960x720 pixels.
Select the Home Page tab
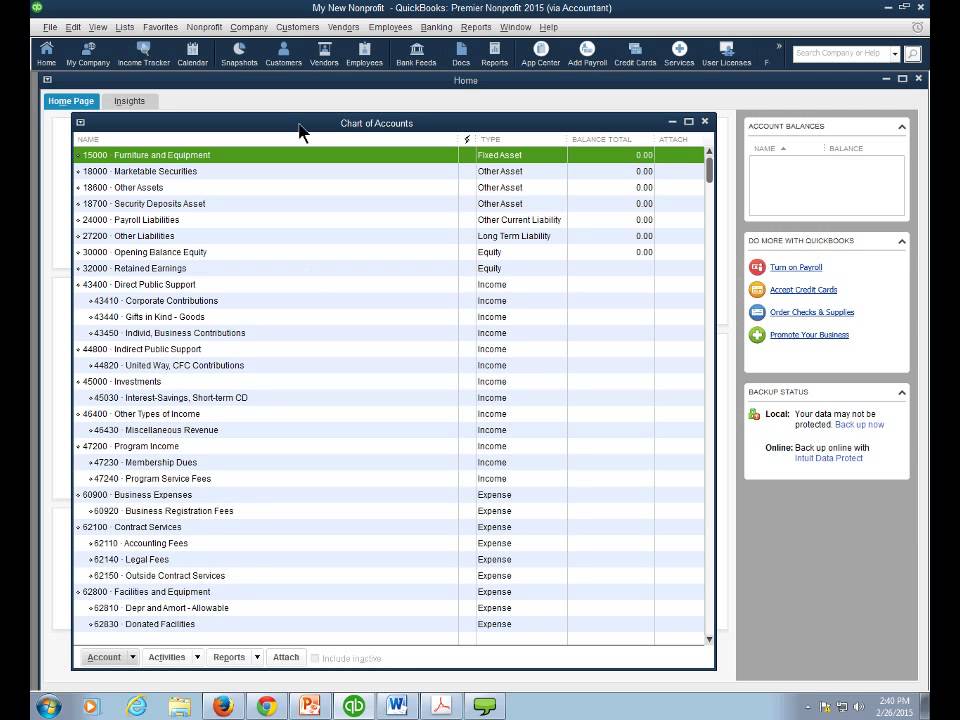click(71, 101)
